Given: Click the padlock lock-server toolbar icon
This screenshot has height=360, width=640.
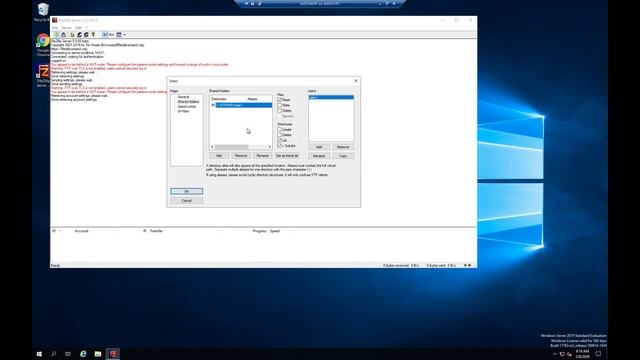Looking at the screenshot, I should pyautogui.click(x=63, y=35).
